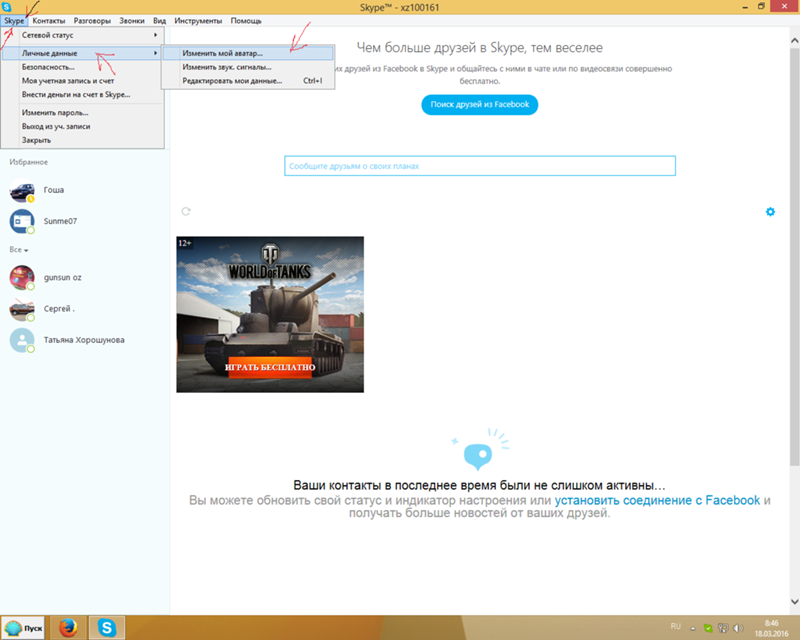Open the Разговоры menu

92,21
